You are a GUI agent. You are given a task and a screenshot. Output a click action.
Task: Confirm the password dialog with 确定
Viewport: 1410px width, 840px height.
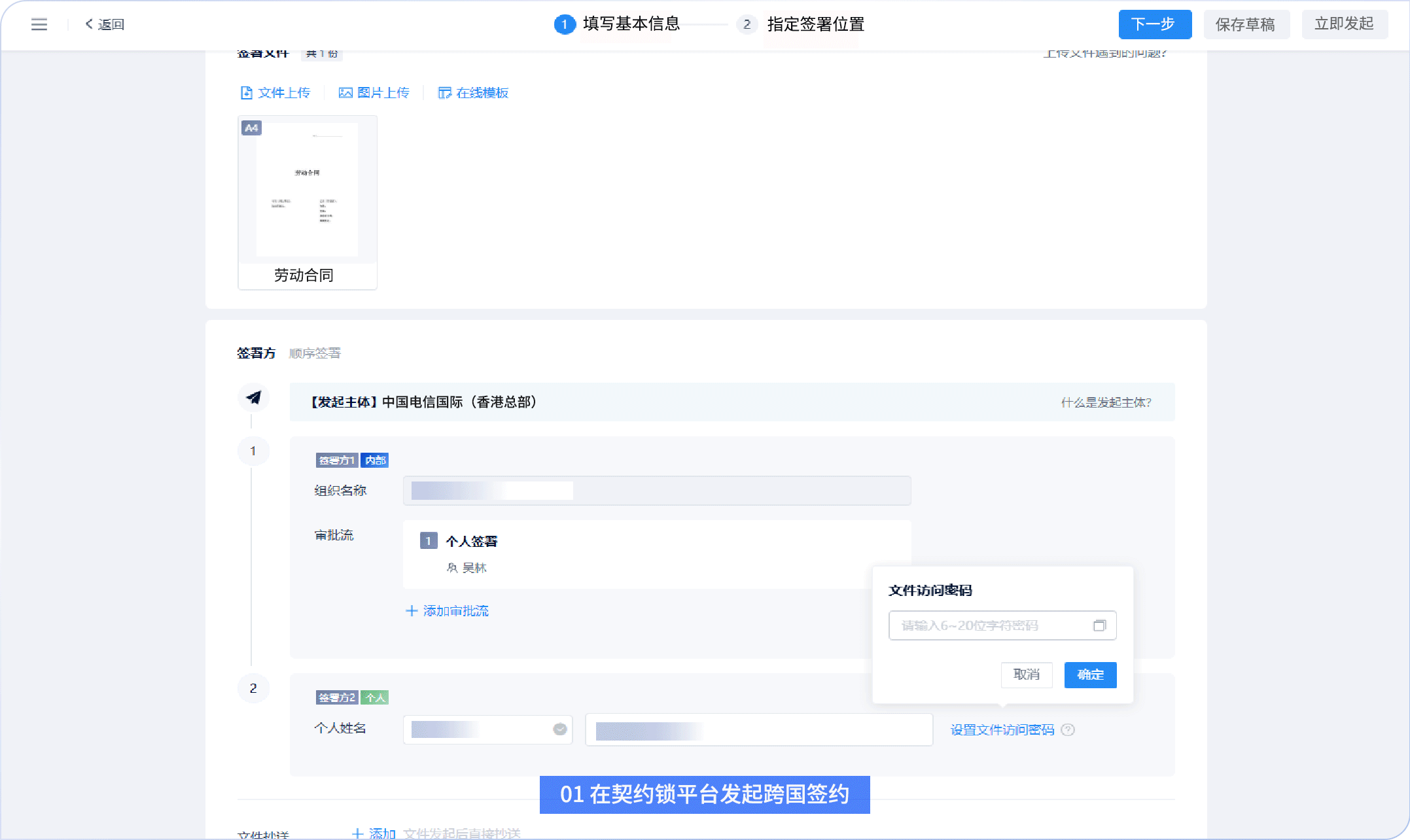click(1089, 674)
